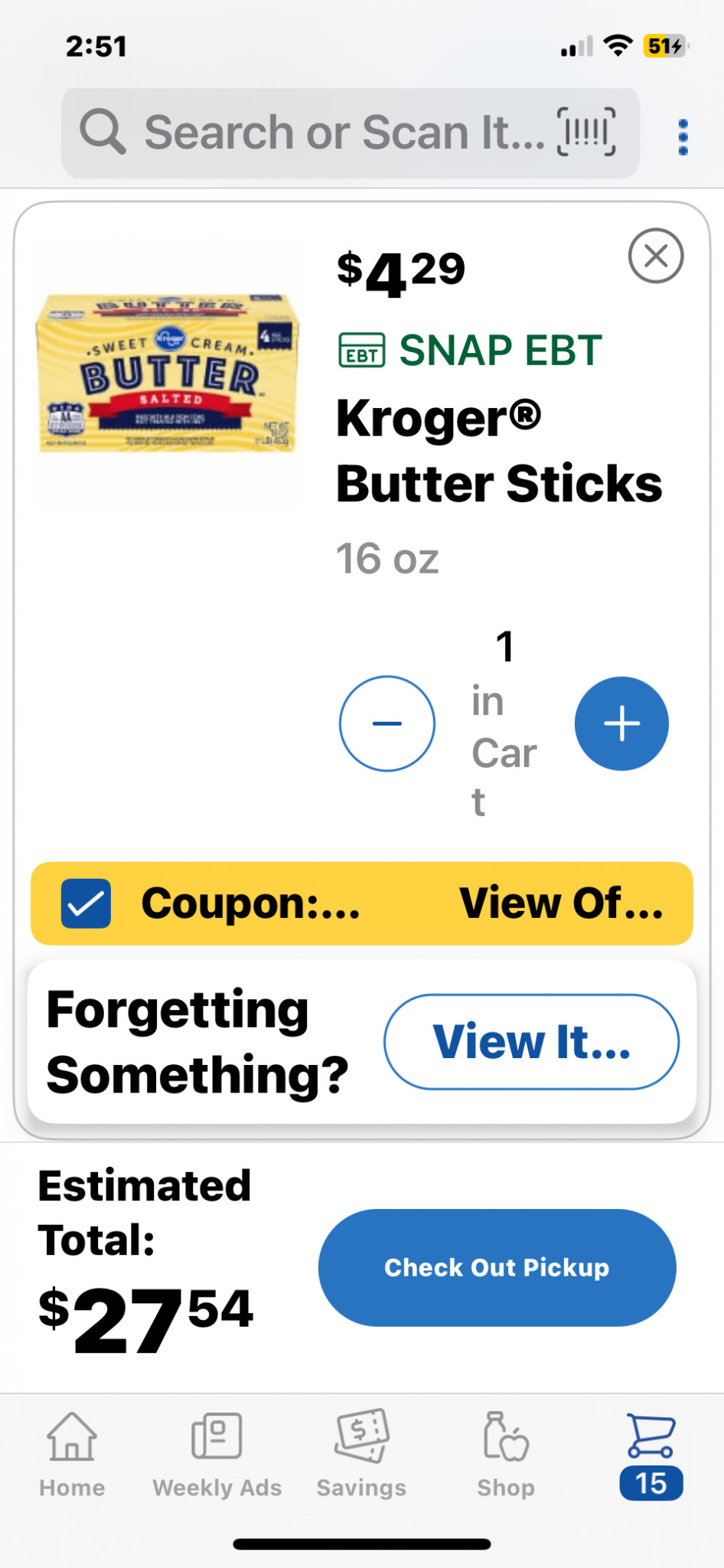
Task: Tap Check Out Pickup button
Action: pyautogui.click(x=497, y=1268)
